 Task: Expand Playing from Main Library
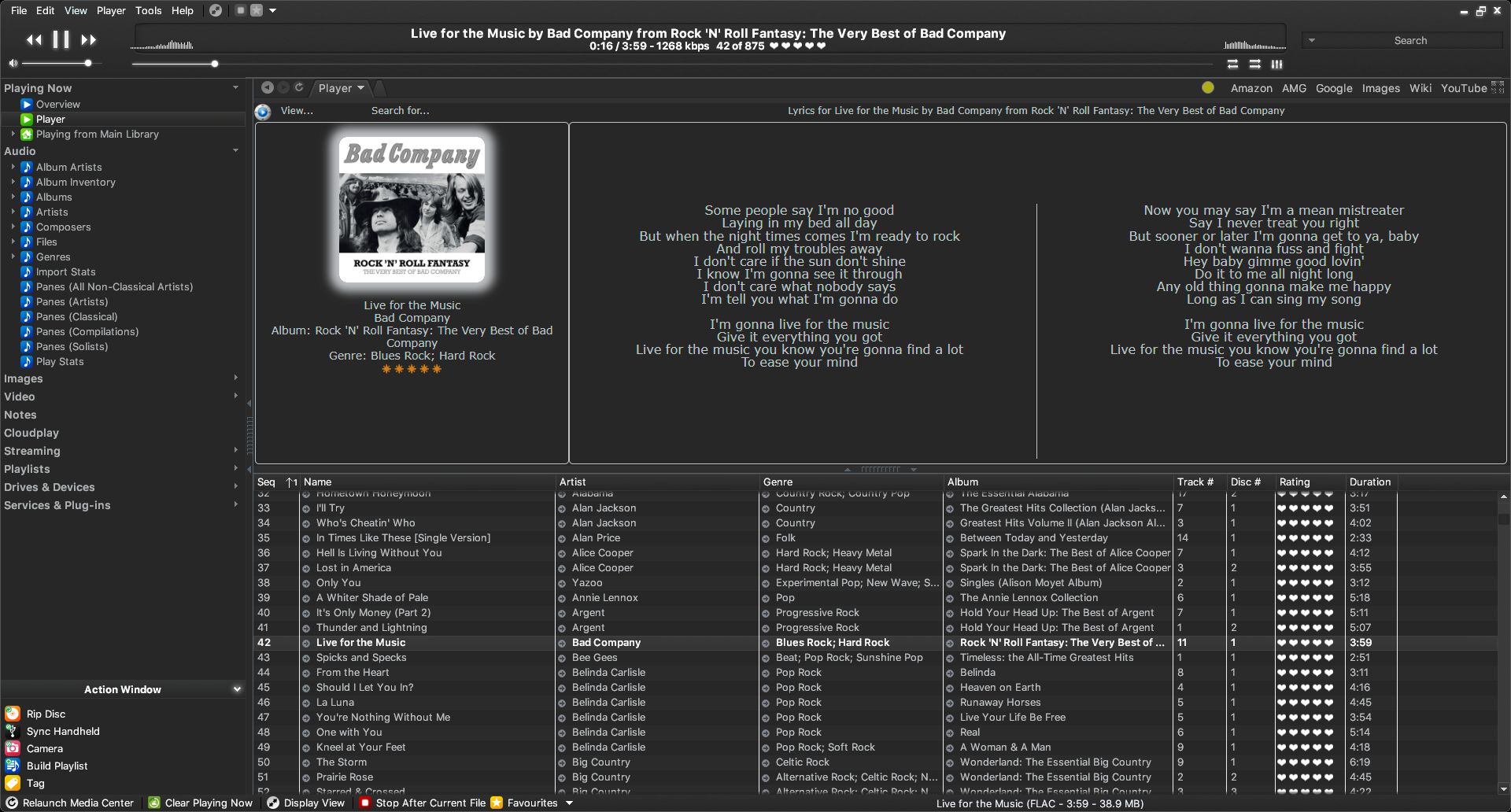click(13, 134)
